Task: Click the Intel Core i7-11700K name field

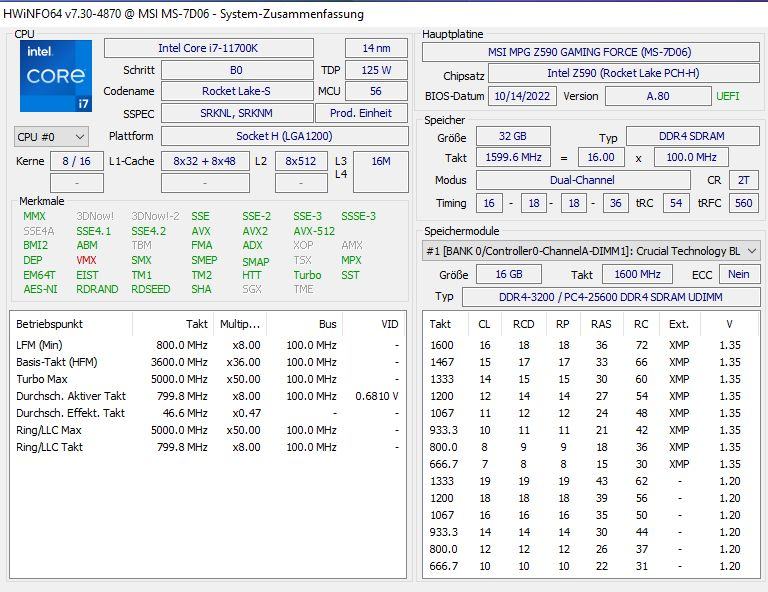Action: [208, 48]
